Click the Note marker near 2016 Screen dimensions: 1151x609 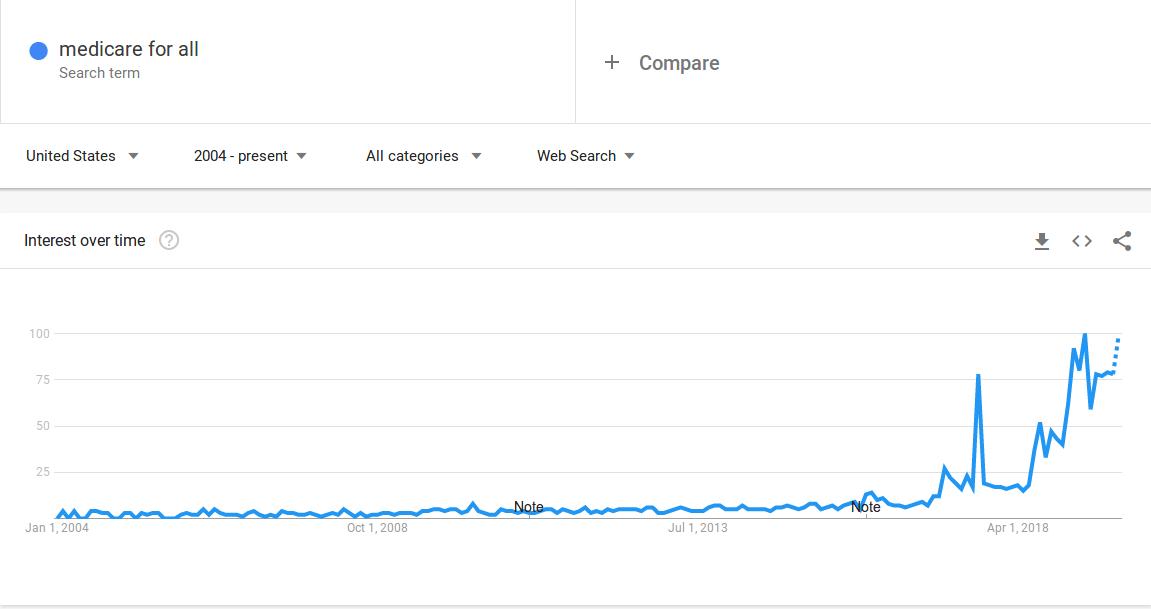click(x=865, y=506)
